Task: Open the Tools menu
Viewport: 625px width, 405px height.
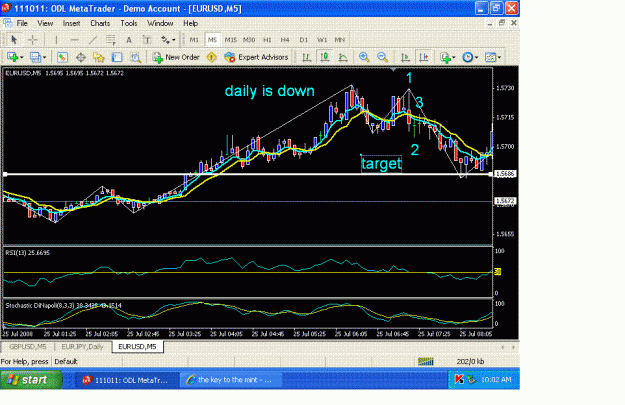Action: tap(129, 23)
